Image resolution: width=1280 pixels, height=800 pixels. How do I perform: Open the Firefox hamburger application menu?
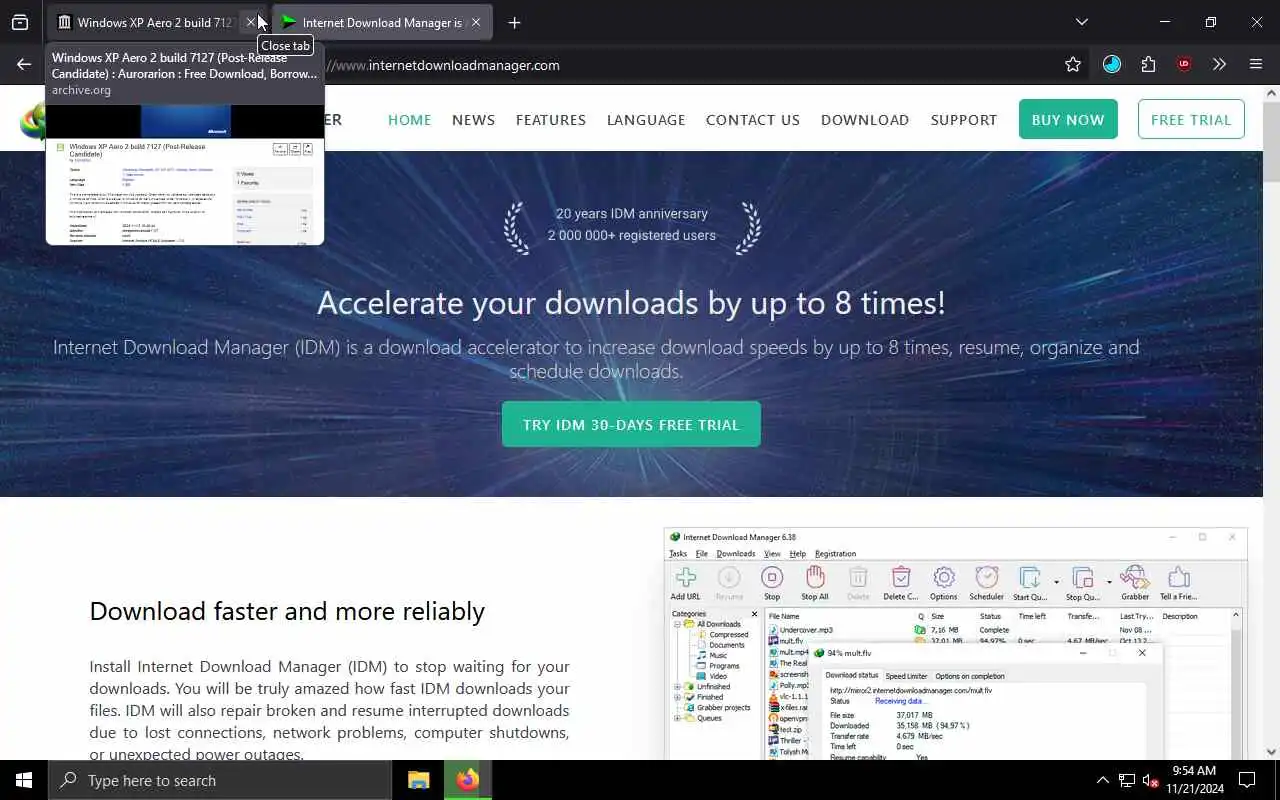coord(1256,64)
